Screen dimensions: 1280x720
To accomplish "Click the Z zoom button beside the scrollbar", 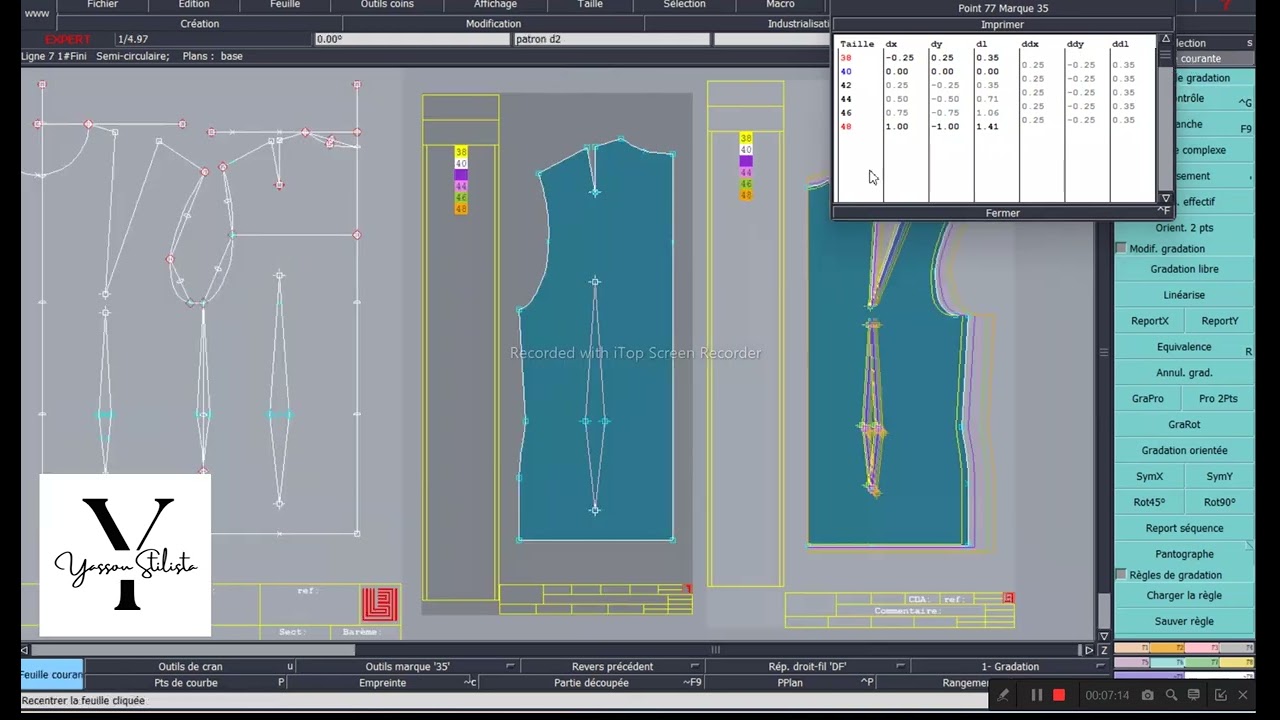I will (1104, 650).
